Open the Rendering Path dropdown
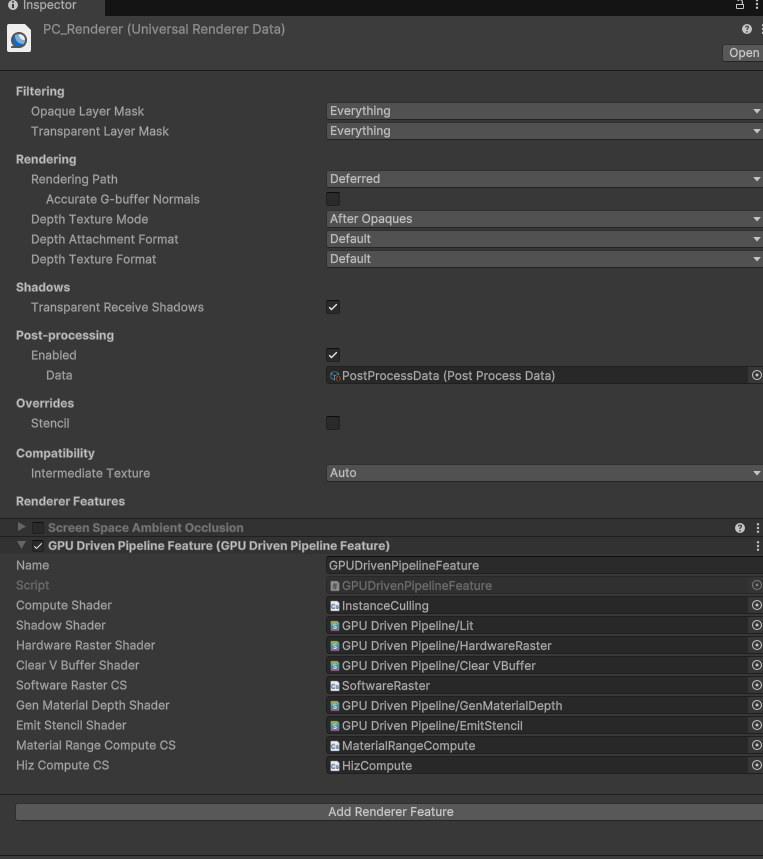 pyautogui.click(x=544, y=179)
